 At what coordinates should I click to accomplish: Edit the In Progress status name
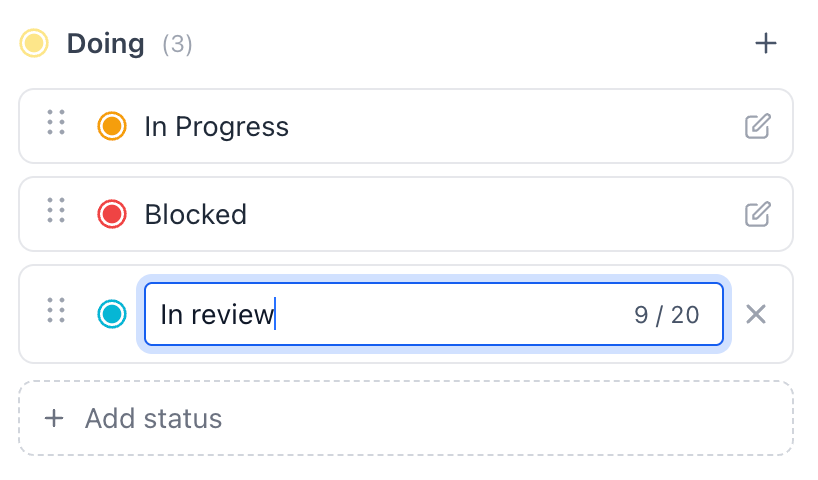(757, 126)
